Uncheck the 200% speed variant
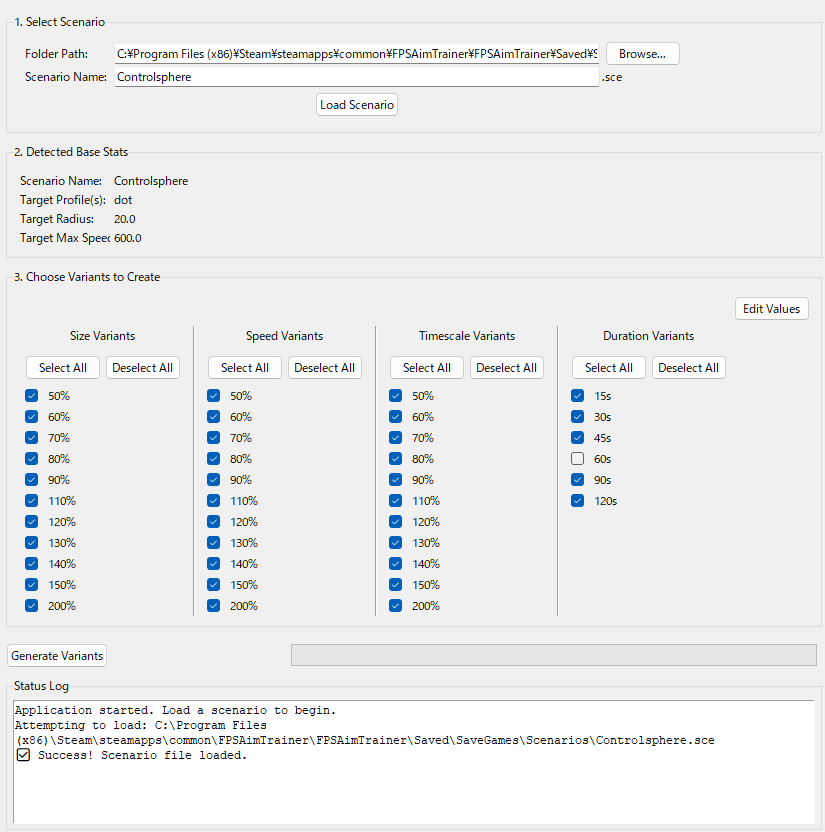 tap(213, 605)
